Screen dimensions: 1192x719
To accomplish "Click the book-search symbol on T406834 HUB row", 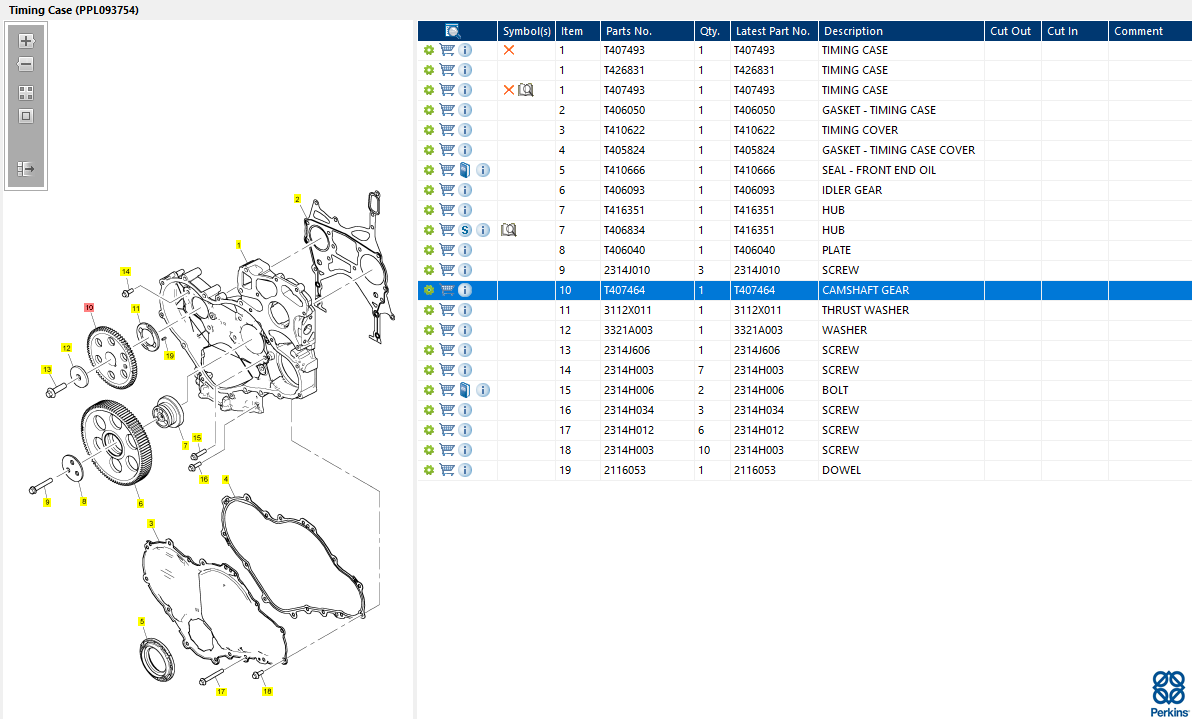I will pos(509,230).
